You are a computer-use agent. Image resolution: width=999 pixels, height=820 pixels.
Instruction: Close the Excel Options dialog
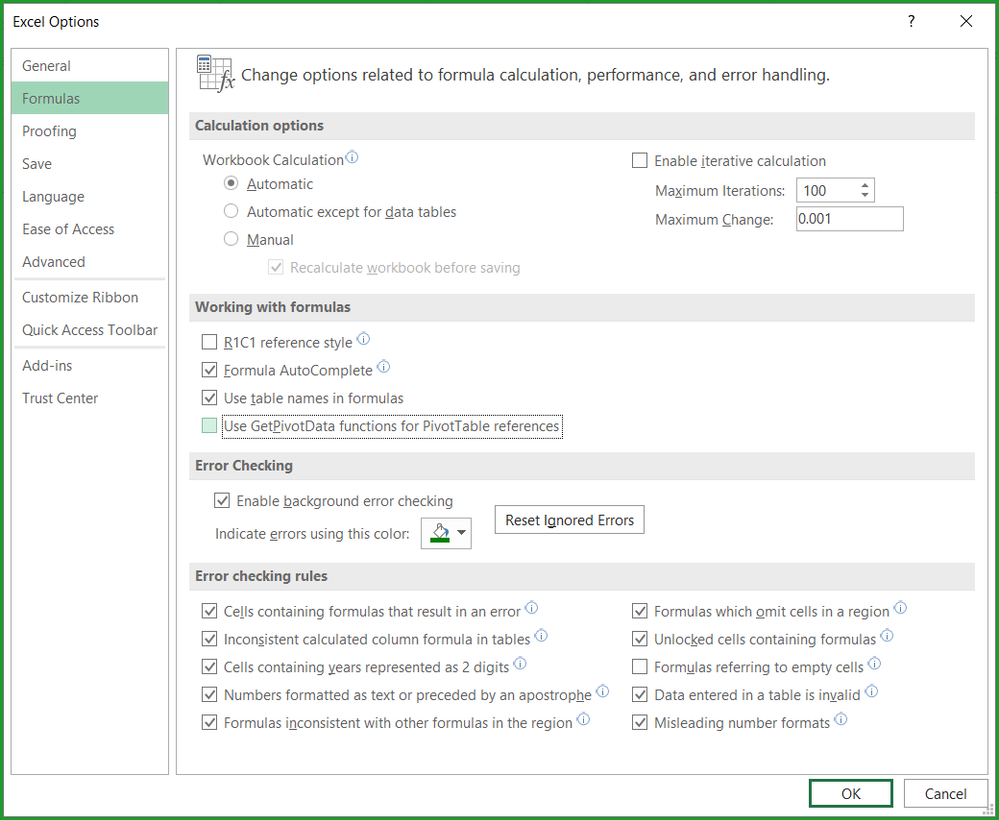pyautogui.click(x=966, y=21)
